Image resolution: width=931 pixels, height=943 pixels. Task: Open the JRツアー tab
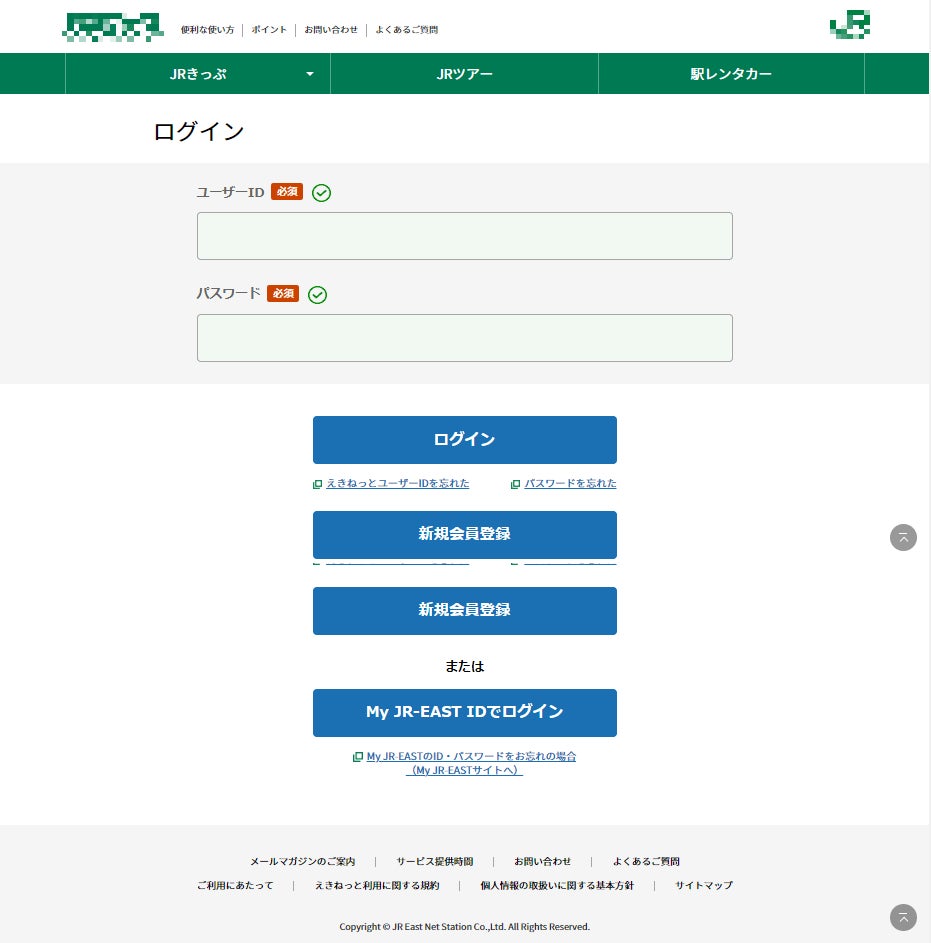coord(464,74)
